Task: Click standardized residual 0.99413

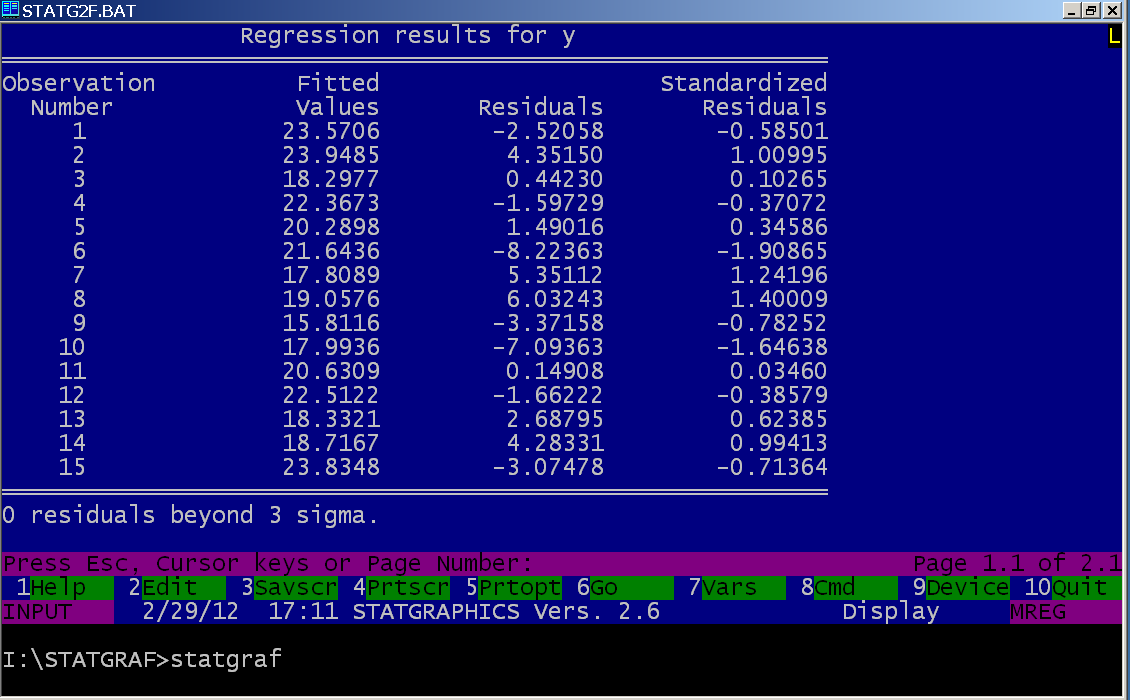Action: point(779,443)
